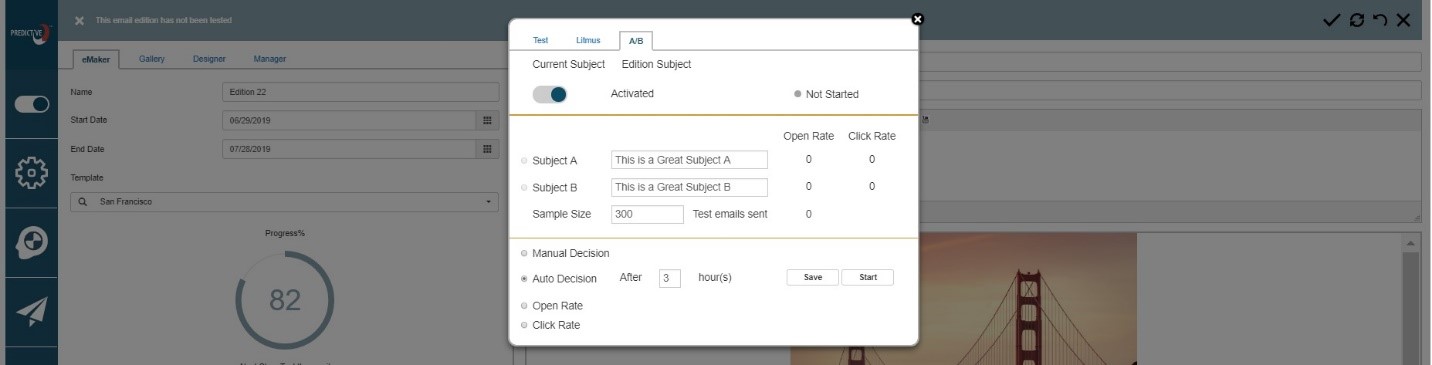1432x365 pixels.
Task: Click the 'Current Subject' label
Action: pyautogui.click(x=569, y=64)
